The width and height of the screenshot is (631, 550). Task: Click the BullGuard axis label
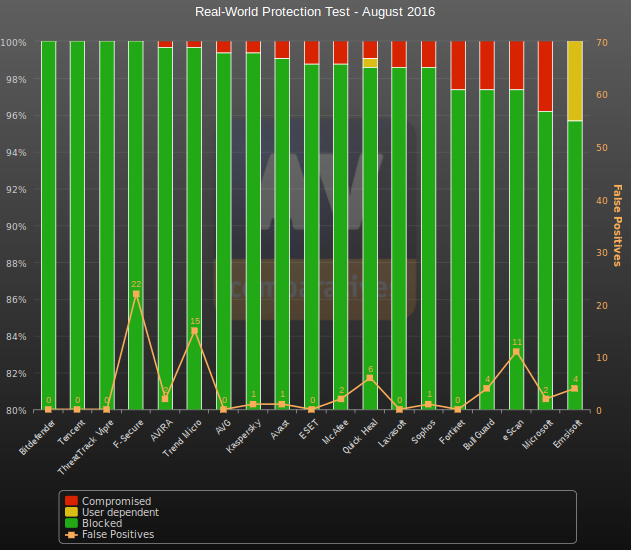[x=478, y=435]
